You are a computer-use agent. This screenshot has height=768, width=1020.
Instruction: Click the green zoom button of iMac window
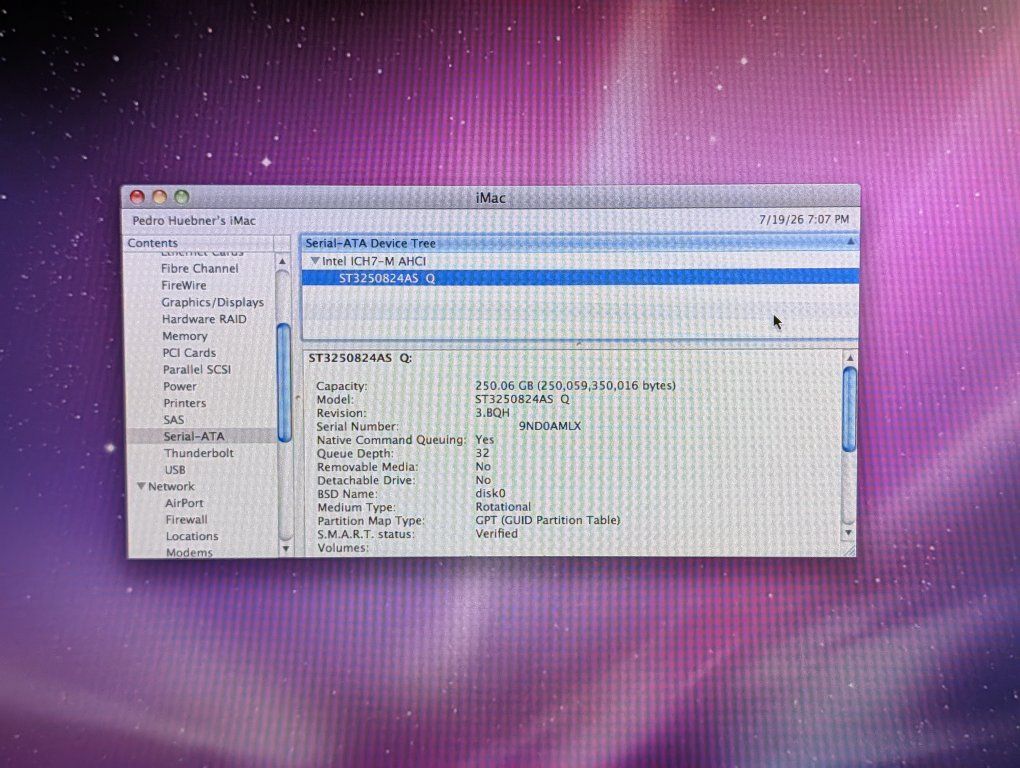tap(181, 196)
